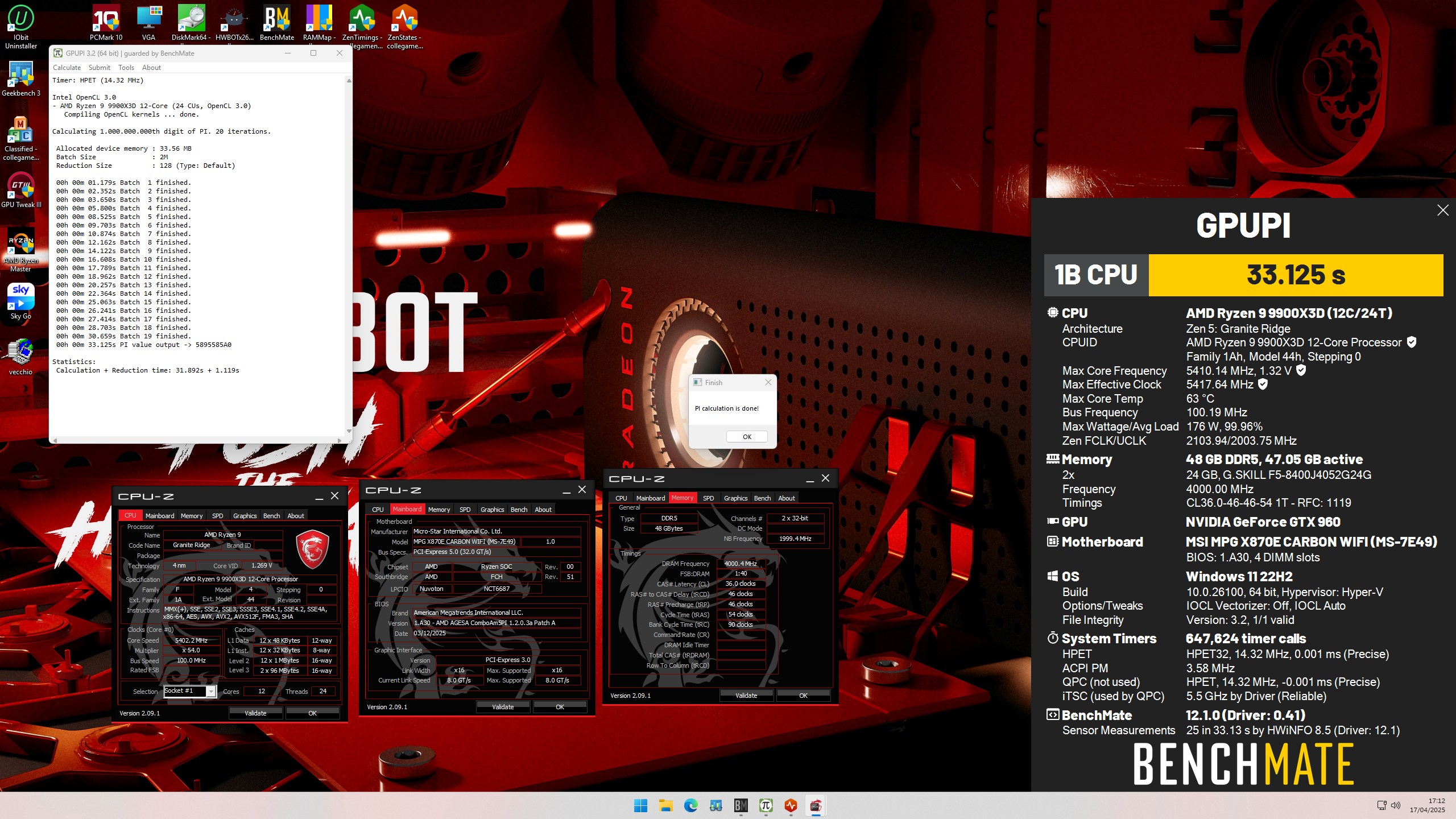Expand the Socket #1 selection dropdown

[211, 692]
